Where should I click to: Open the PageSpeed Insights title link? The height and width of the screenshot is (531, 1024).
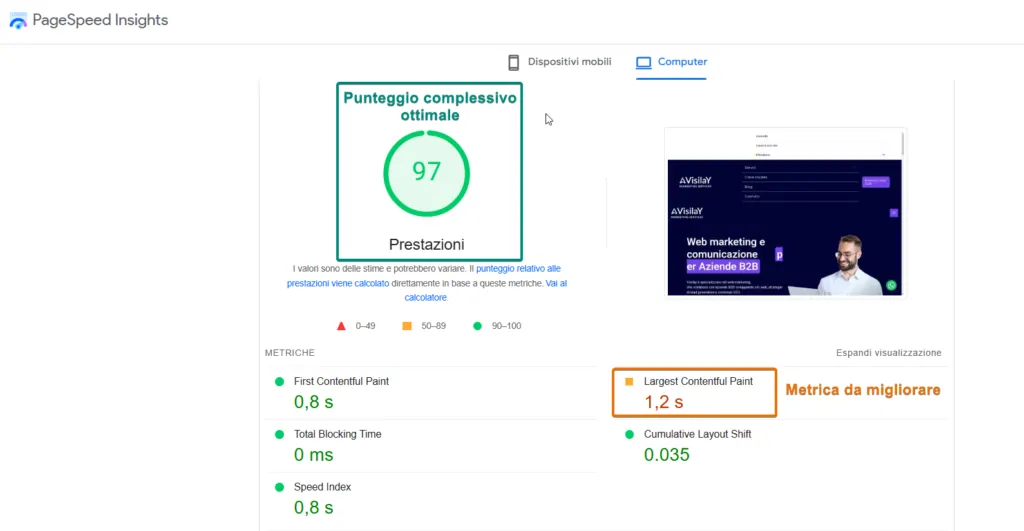(100, 20)
